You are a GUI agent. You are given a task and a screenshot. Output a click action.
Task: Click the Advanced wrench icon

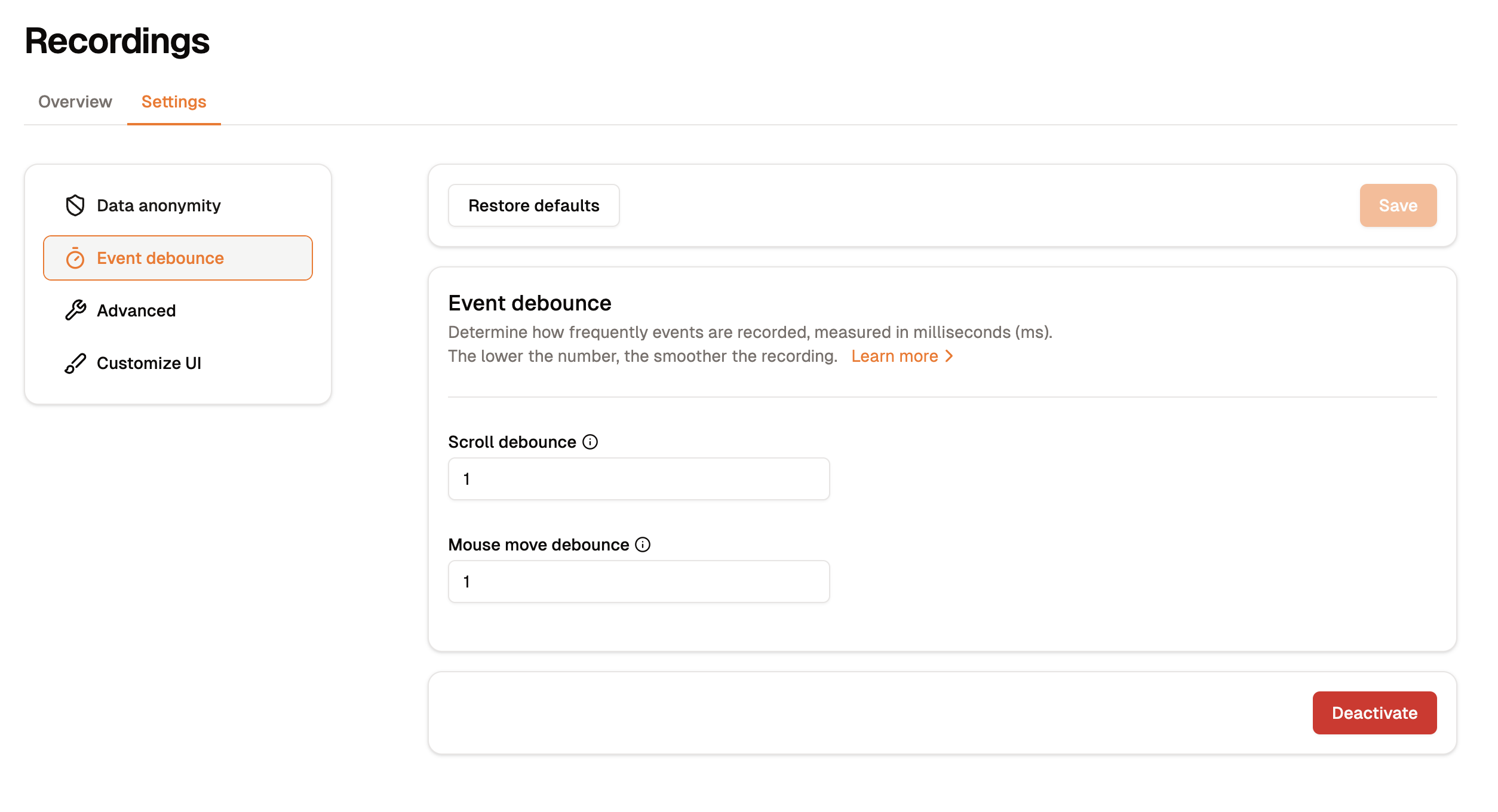pos(76,310)
